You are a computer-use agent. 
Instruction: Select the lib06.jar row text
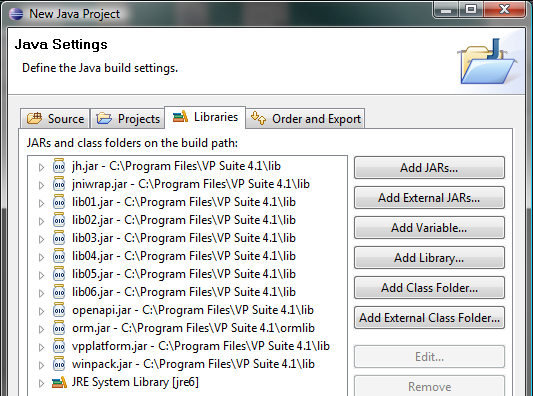coord(184,292)
